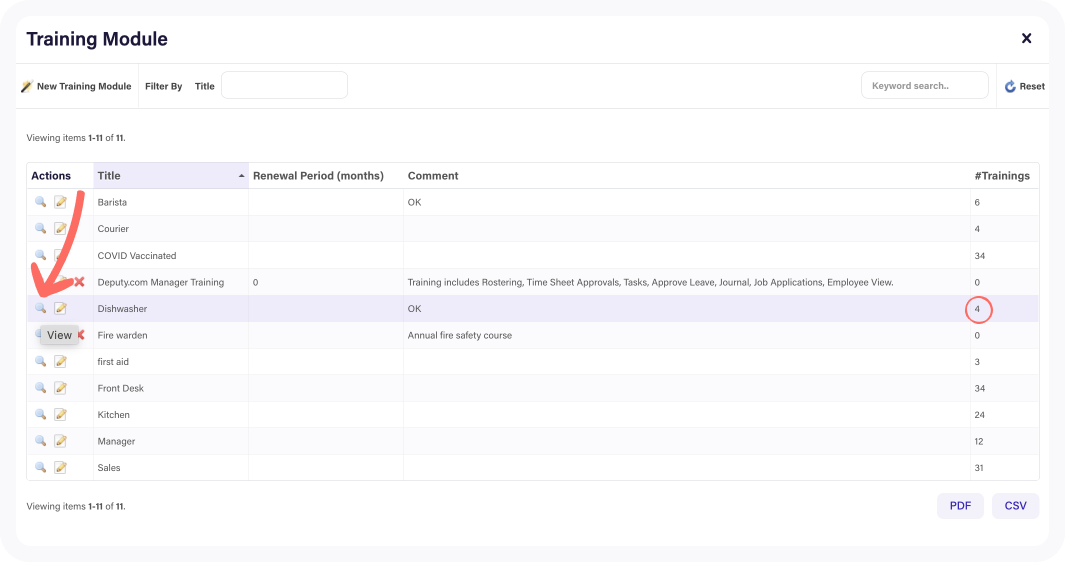Viewport: 1065px width, 562px height.
Task: Focus the Title filter field
Action: [285, 86]
